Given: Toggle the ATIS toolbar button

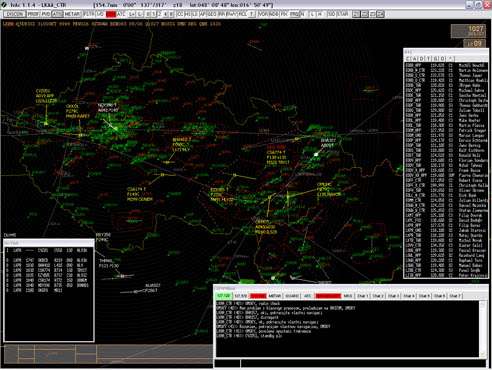Looking at the screenshot, I should pyautogui.click(x=57, y=14).
